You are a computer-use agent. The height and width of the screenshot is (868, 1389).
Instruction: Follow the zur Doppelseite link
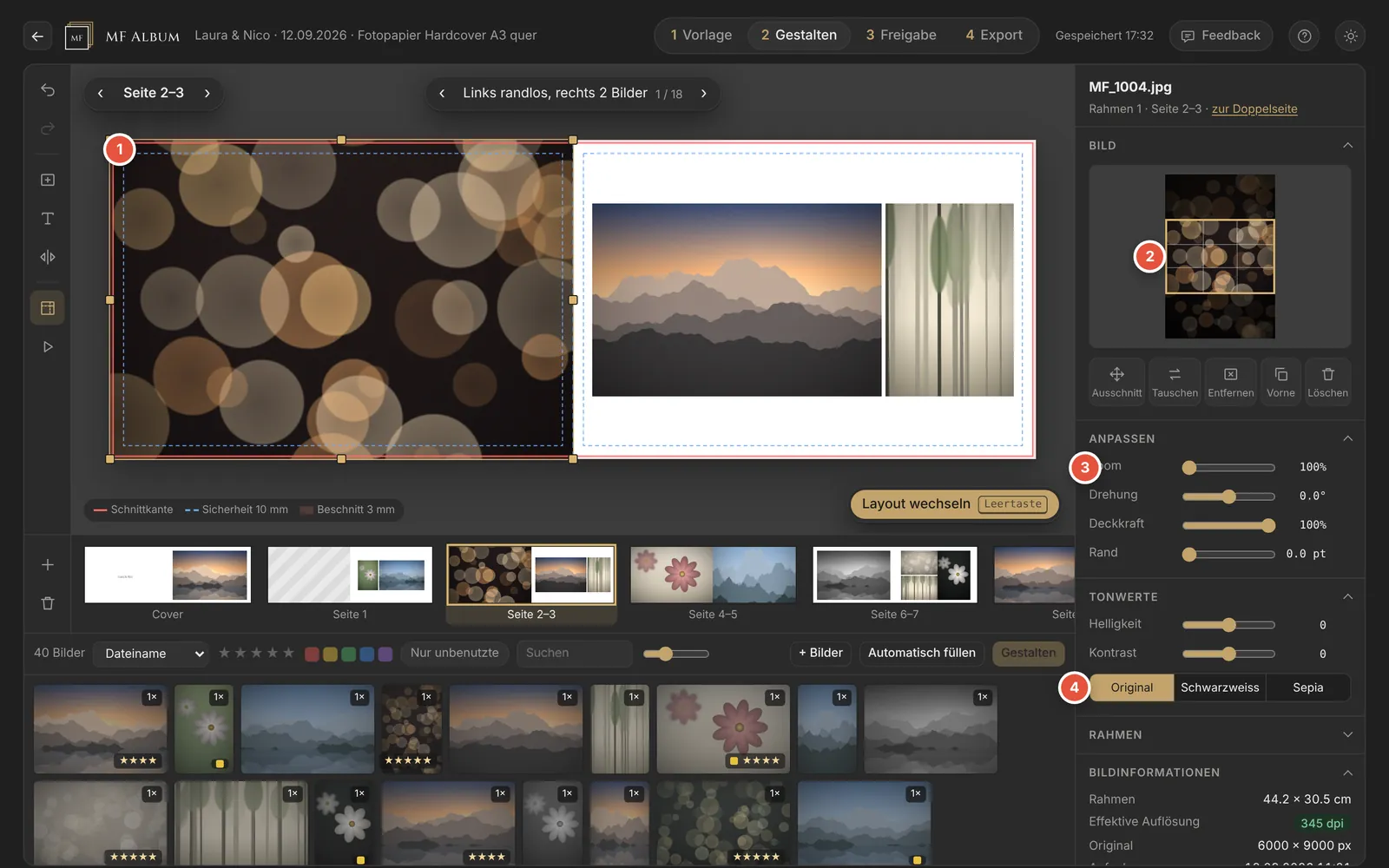coord(1254,109)
